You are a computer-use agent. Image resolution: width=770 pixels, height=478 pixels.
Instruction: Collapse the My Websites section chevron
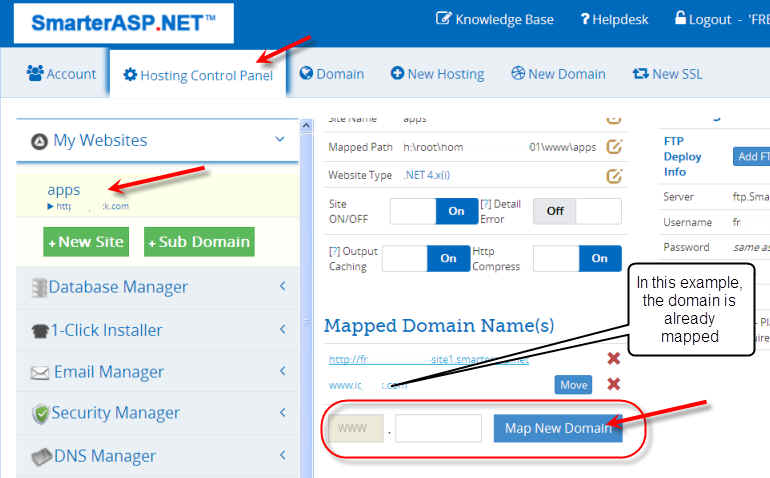pyautogui.click(x=279, y=139)
